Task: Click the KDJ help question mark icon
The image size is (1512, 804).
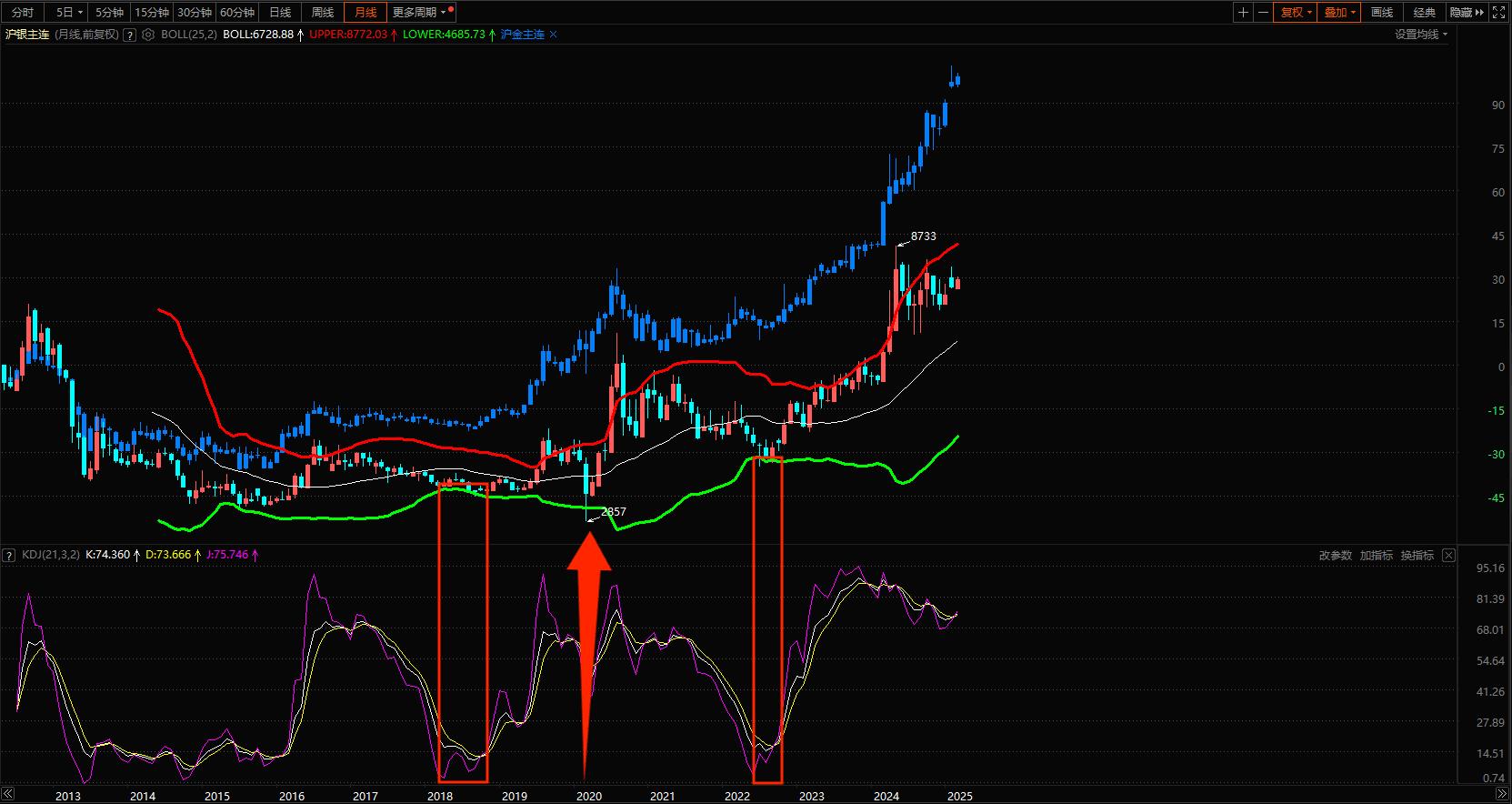Action: (x=9, y=555)
